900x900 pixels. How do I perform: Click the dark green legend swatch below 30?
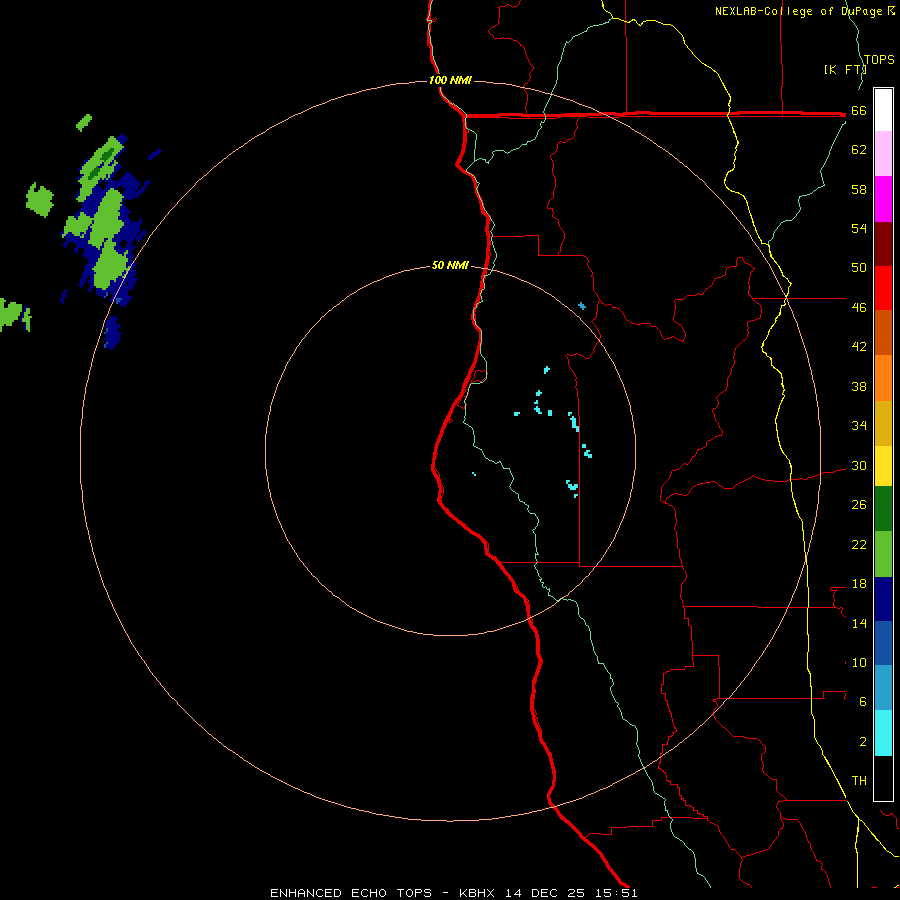[x=883, y=509]
